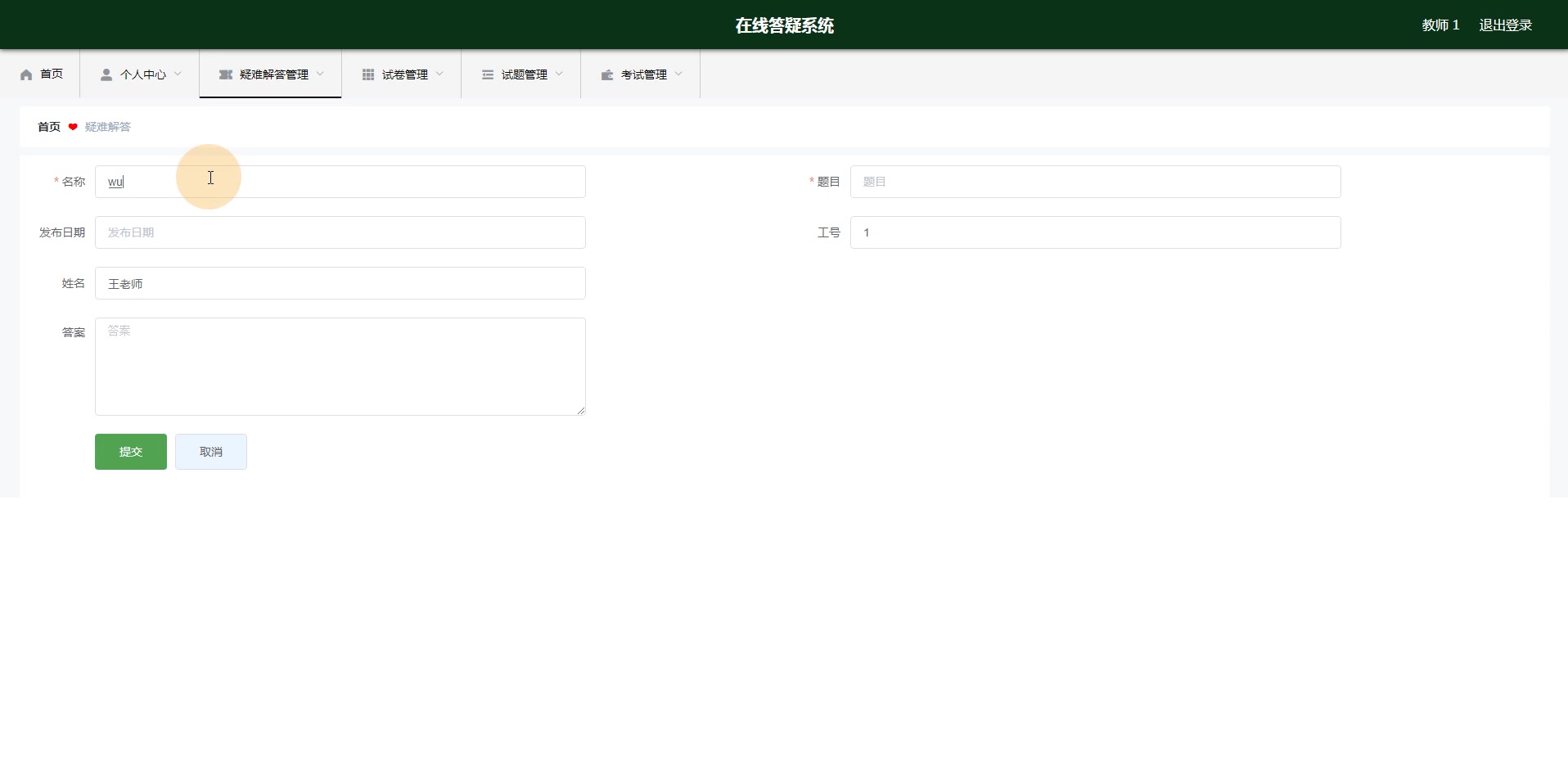
Task: Expand the 试题管理 dropdown chevron
Action: [559, 74]
